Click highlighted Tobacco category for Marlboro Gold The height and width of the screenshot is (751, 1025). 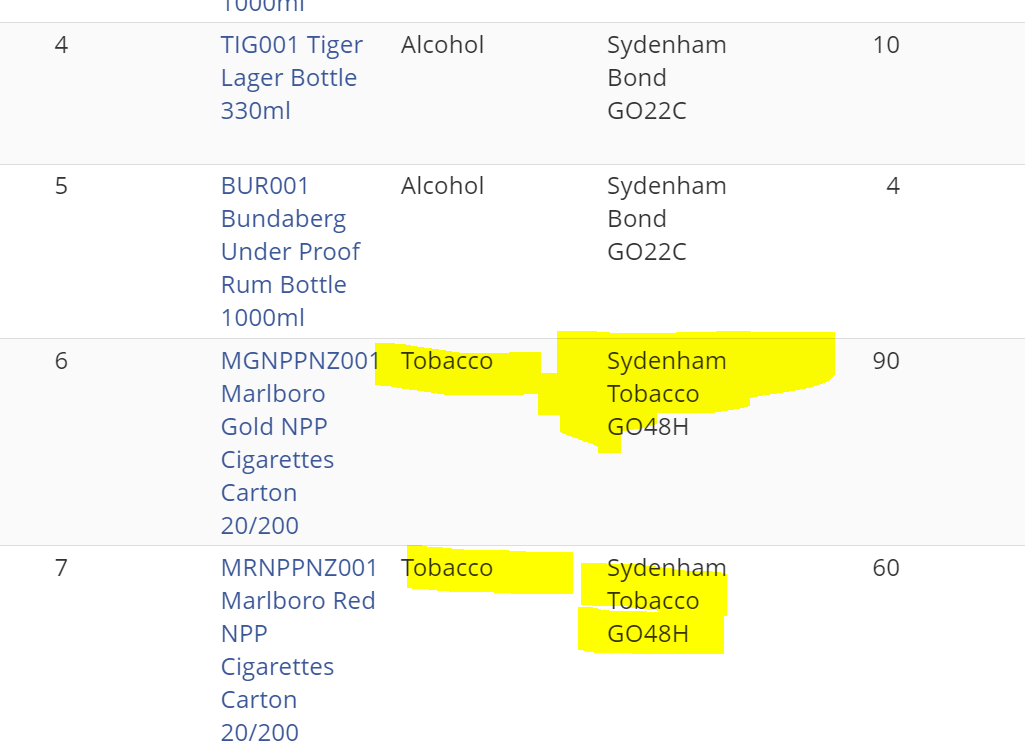pos(447,361)
